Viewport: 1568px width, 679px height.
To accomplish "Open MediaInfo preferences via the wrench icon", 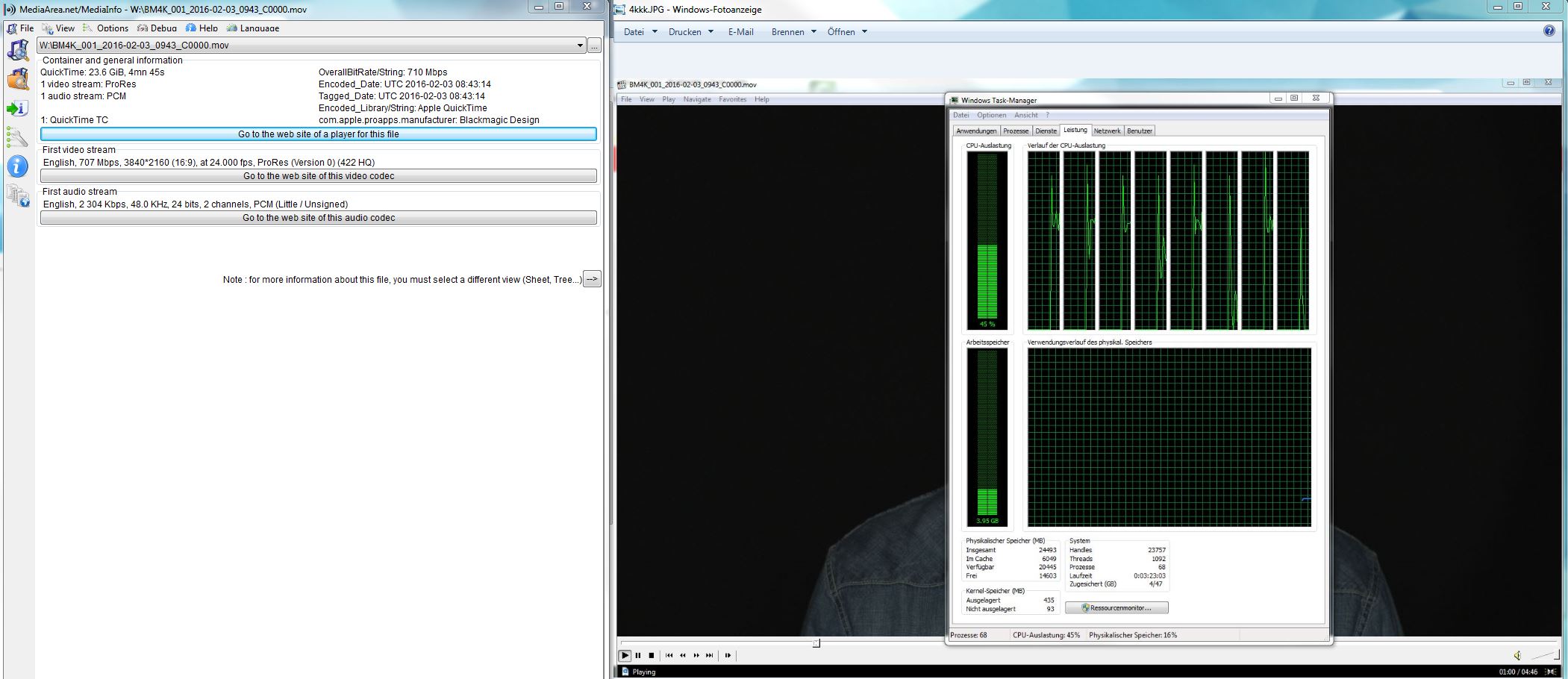I will tap(18, 137).
